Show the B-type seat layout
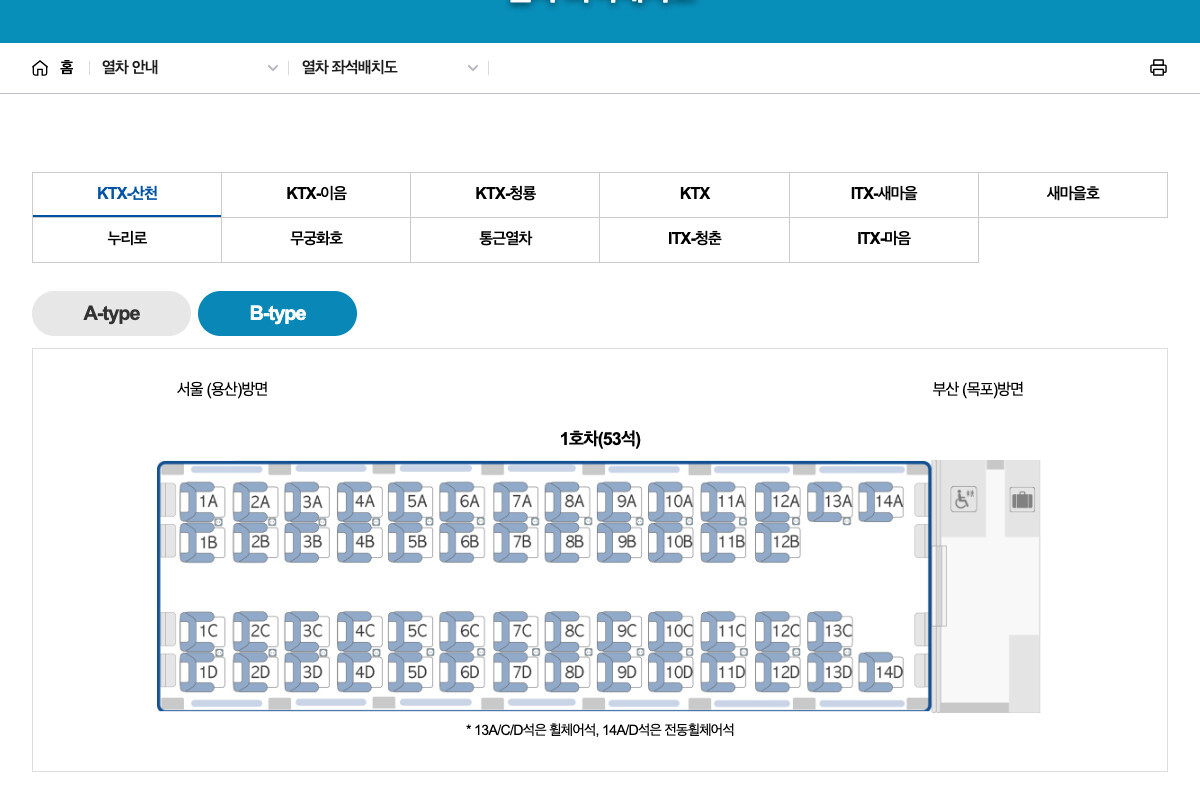The image size is (1200, 800). (277, 313)
